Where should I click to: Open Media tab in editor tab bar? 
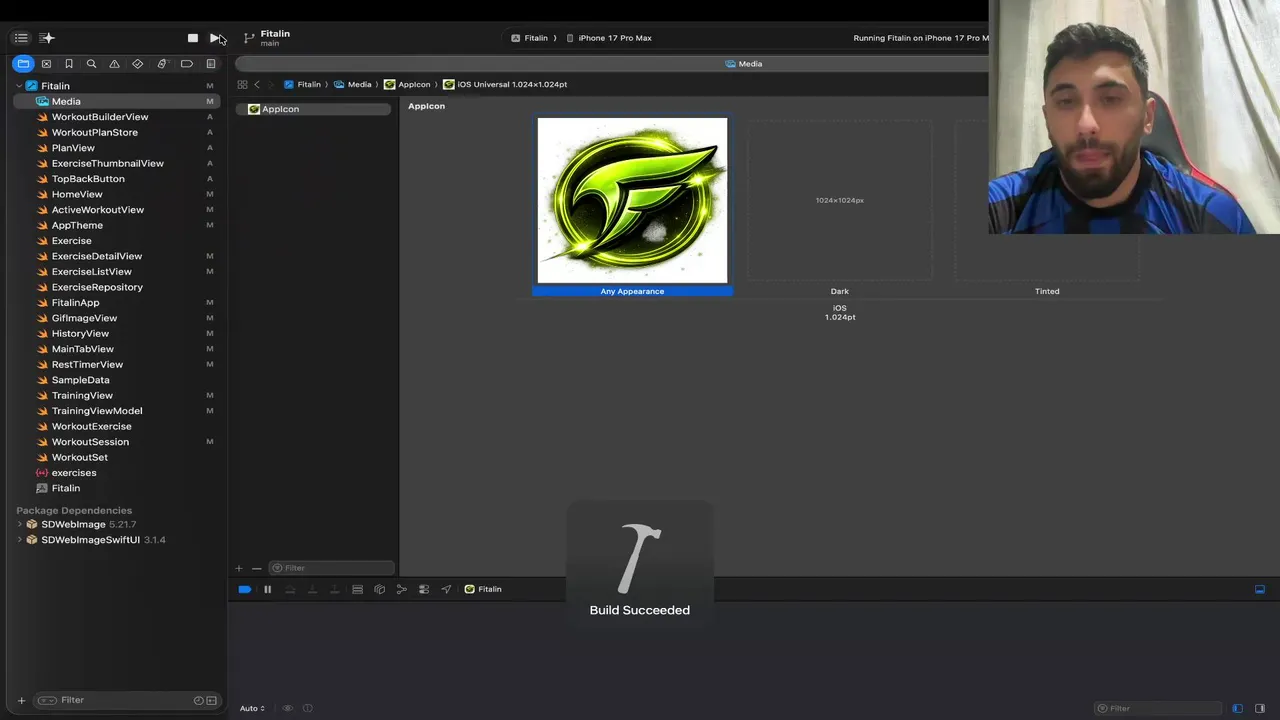point(744,64)
